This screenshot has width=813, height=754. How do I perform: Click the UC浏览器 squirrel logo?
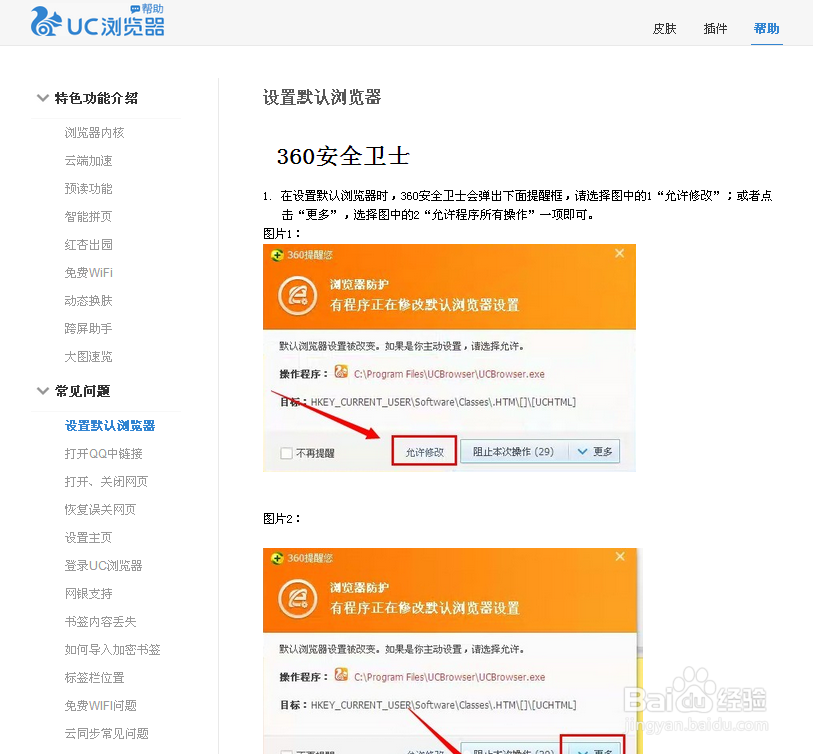pyautogui.click(x=47, y=22)
